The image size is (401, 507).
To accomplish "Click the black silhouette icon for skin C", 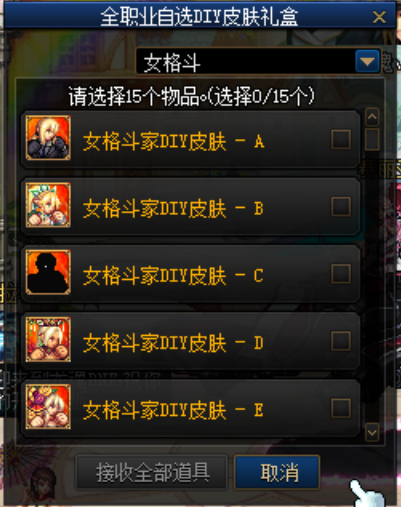I will 48,272.
